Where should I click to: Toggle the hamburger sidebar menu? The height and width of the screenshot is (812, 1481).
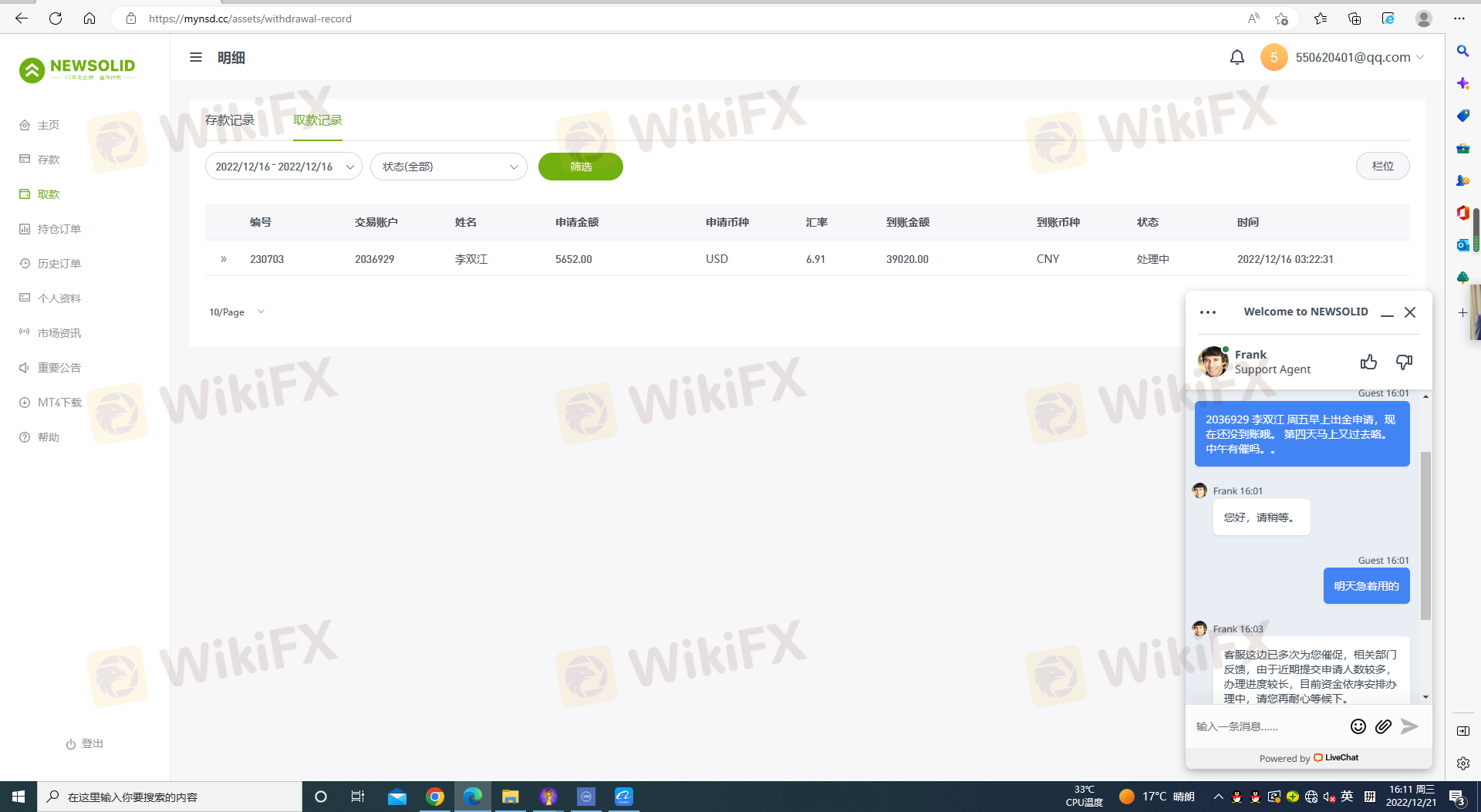click(196, 57)
